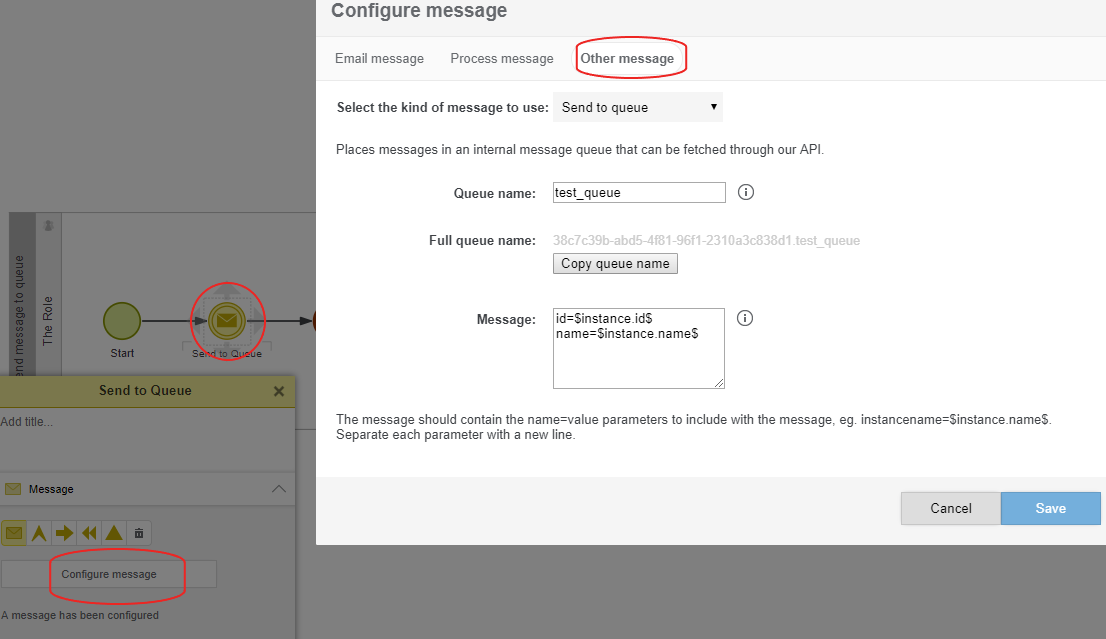Screen dimensions: 1106x639
Task: Switch to the Email message tab
Action: (x=379, y=59)
